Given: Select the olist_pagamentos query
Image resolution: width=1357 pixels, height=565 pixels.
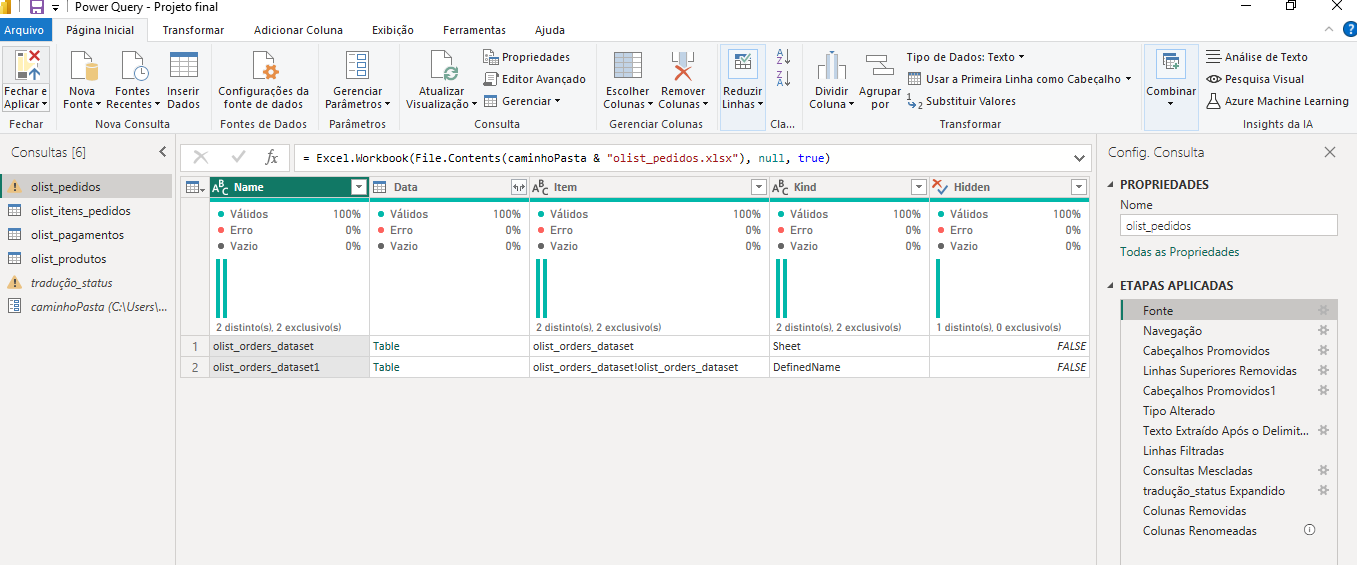Looking at the screenshot, I should [x=86, y=235].
